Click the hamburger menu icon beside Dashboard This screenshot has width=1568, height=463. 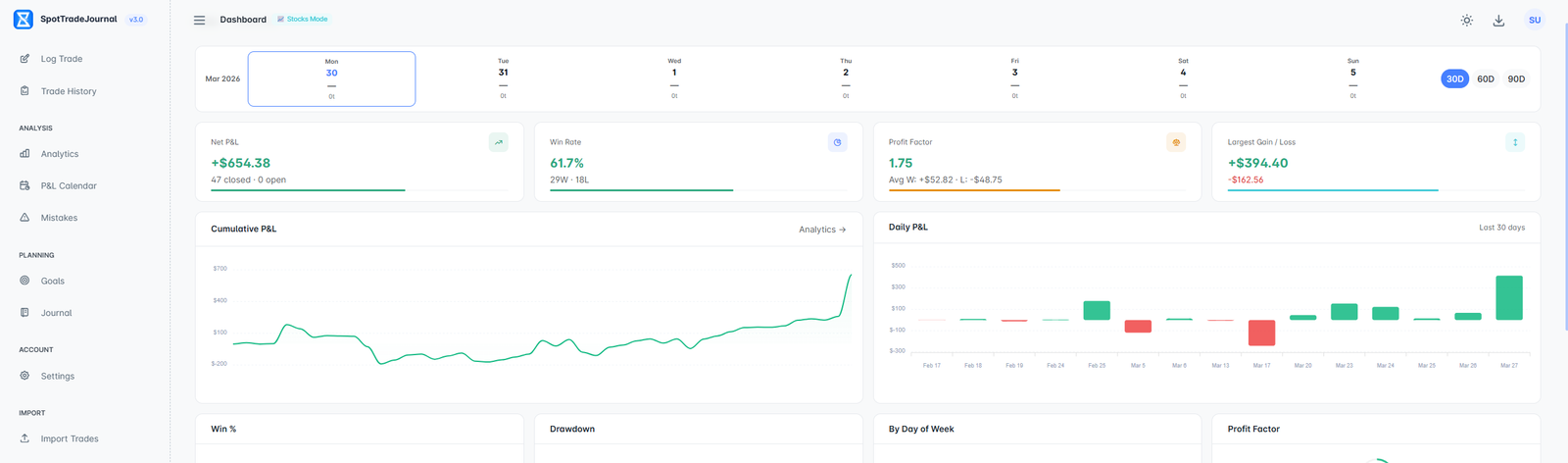click(199, 20)
